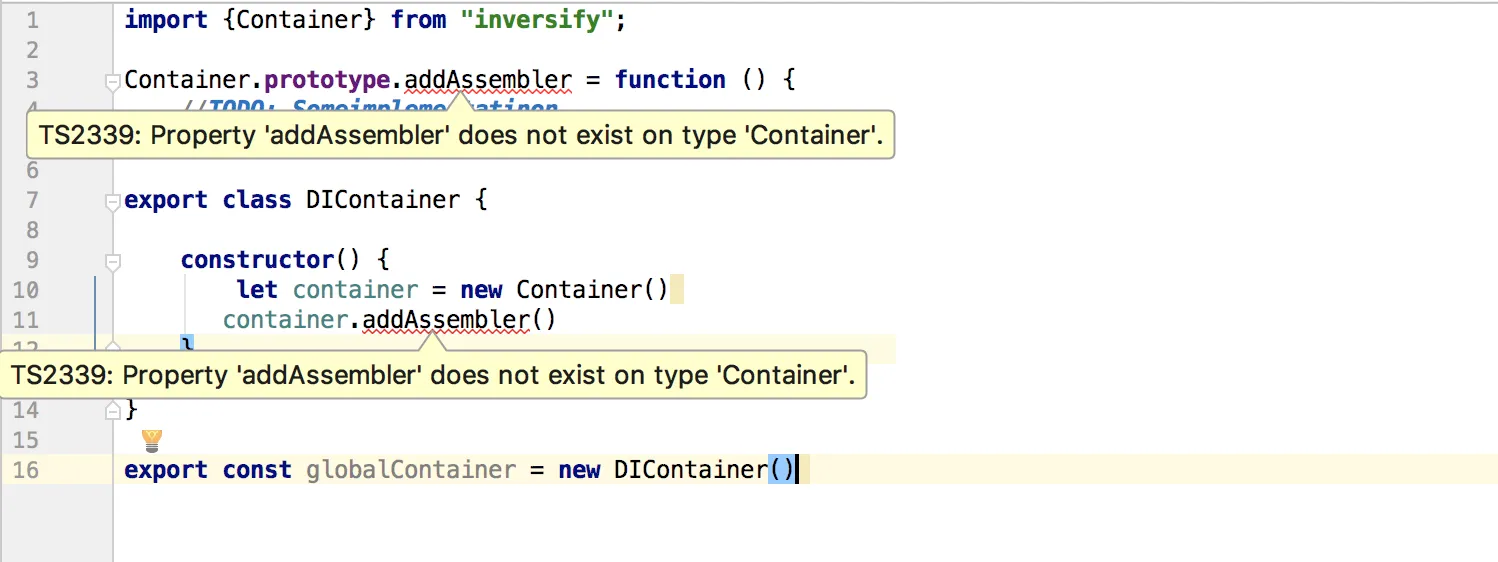The width and height of the screenshot is (1498, 562).
Task: Click the underlined addAssembler call on line 11
Action: coord(445,320)
